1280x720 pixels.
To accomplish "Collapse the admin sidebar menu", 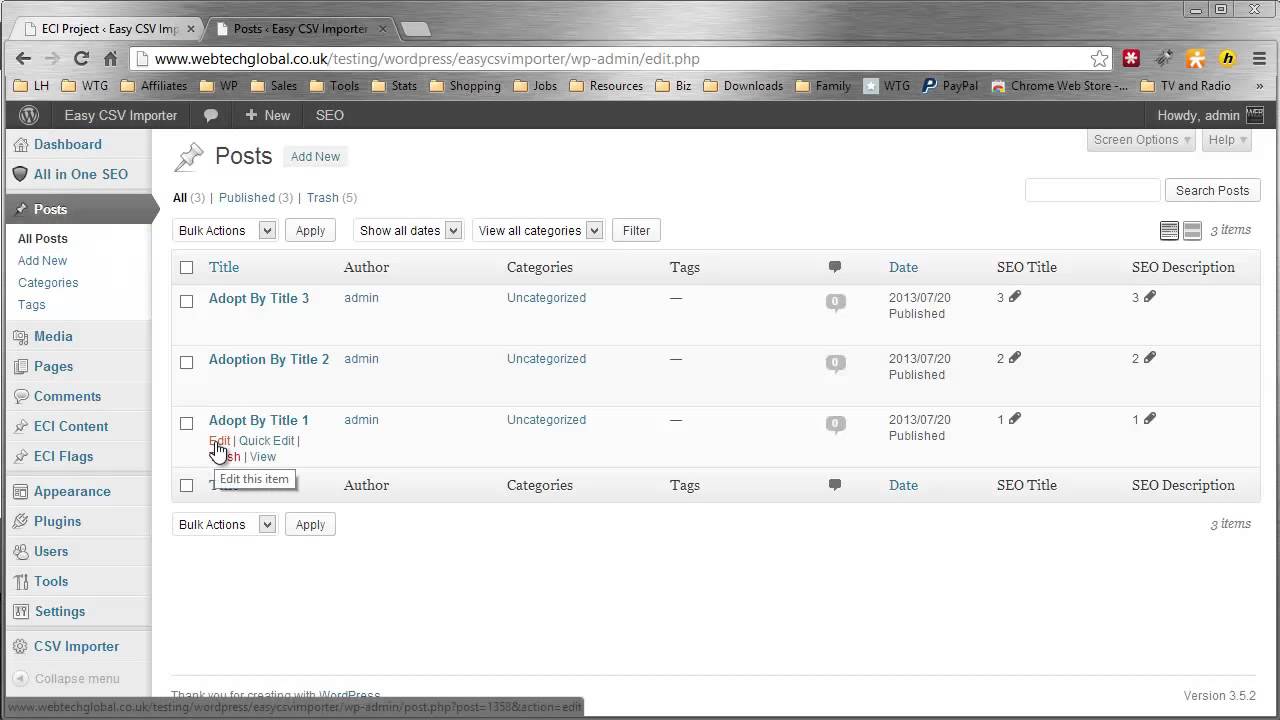I will (66, 678).
